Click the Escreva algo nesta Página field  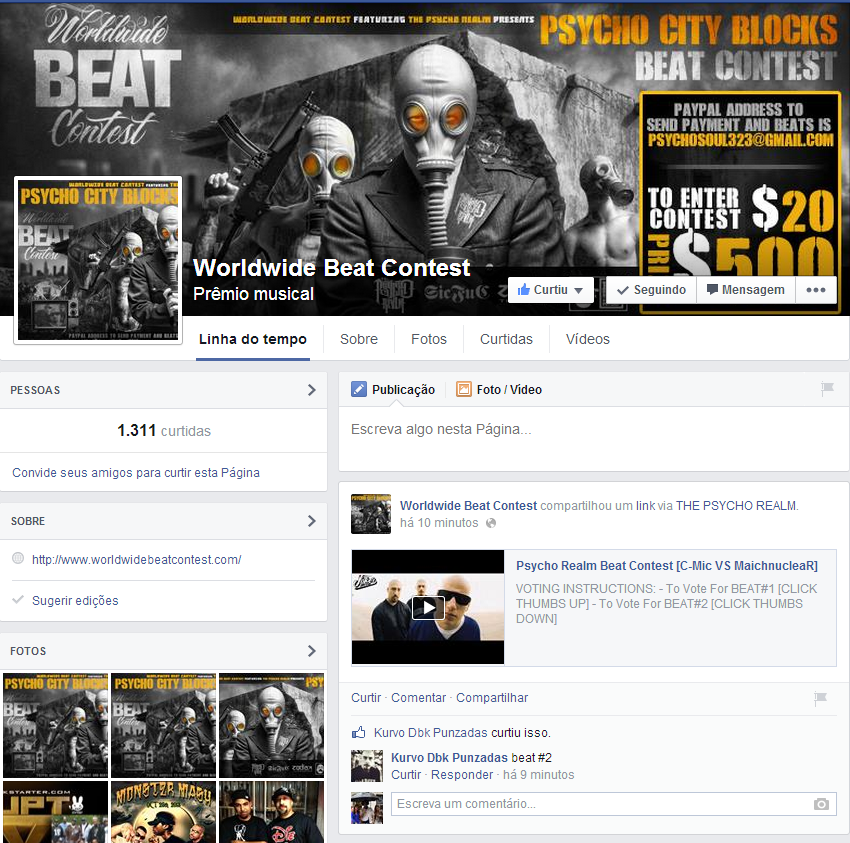[594, 438]
